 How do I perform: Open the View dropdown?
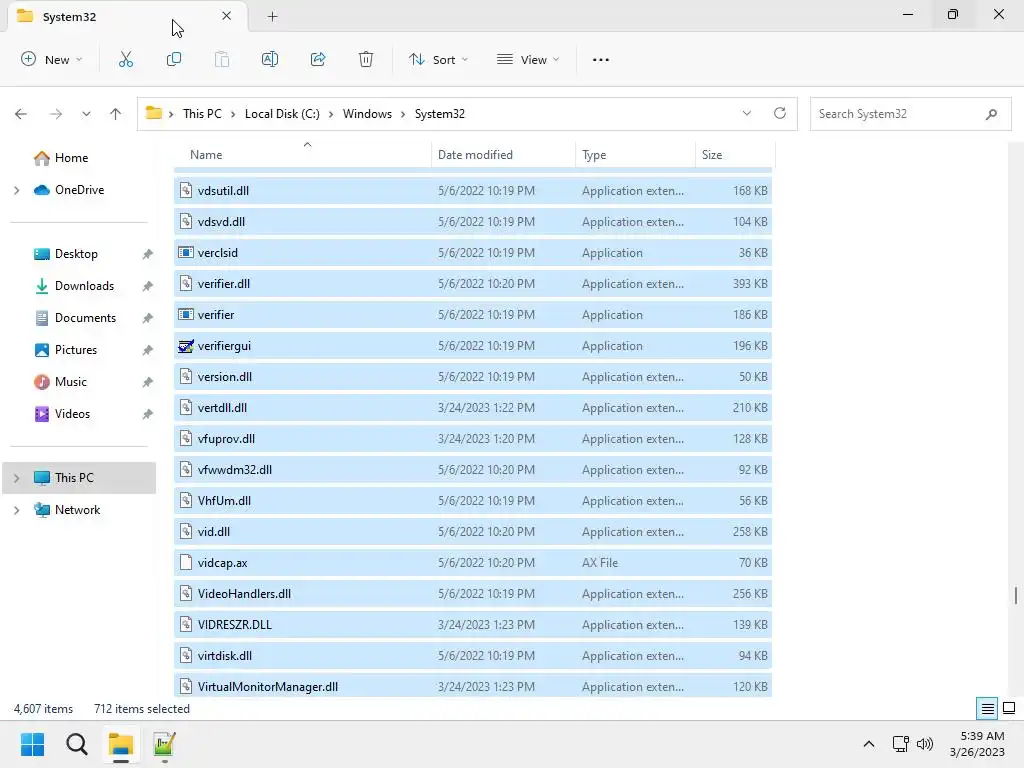tap(528, 59)
